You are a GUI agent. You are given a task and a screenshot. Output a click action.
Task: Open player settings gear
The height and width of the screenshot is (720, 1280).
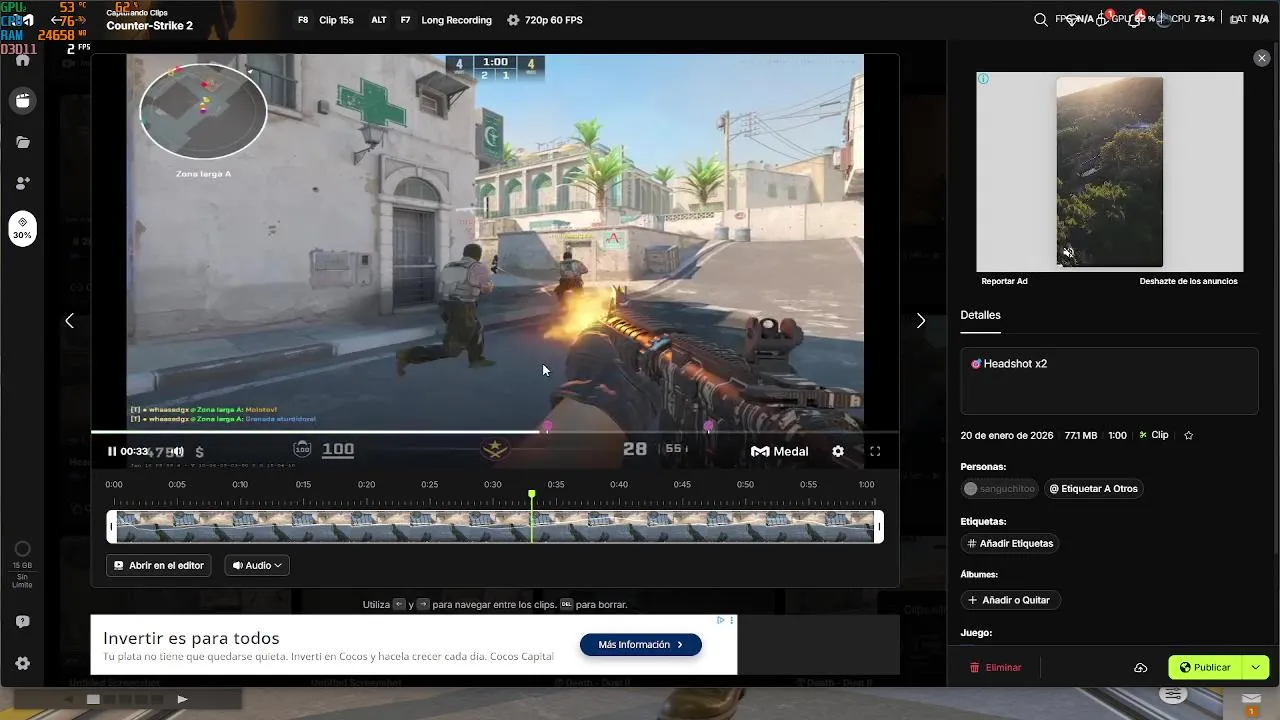(838, 452)
